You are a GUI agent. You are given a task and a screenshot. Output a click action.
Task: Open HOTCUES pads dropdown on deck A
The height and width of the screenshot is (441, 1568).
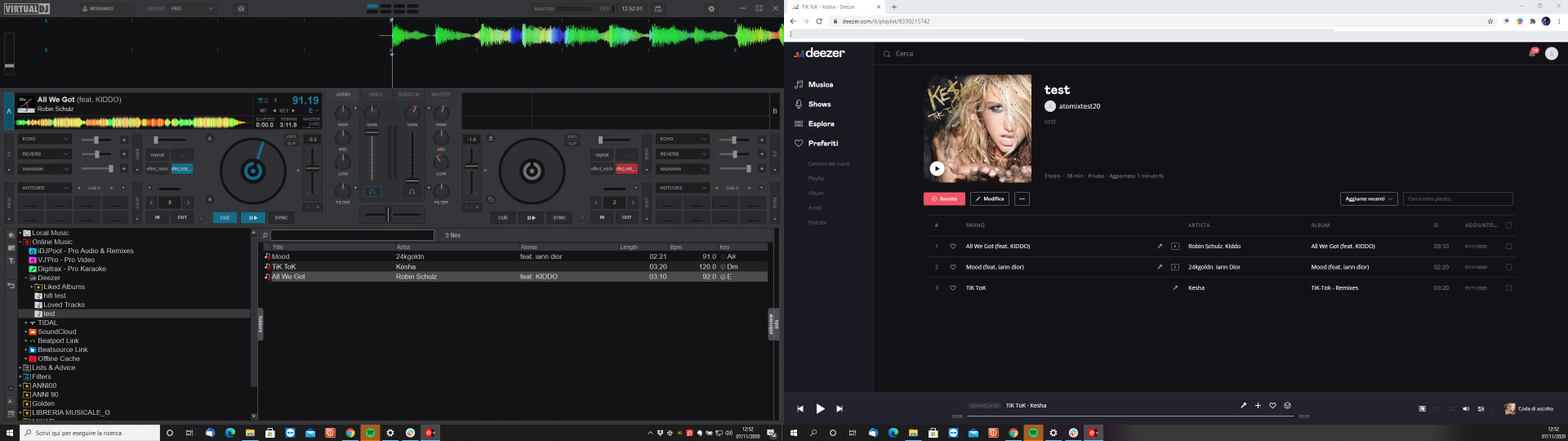[45, 188]
